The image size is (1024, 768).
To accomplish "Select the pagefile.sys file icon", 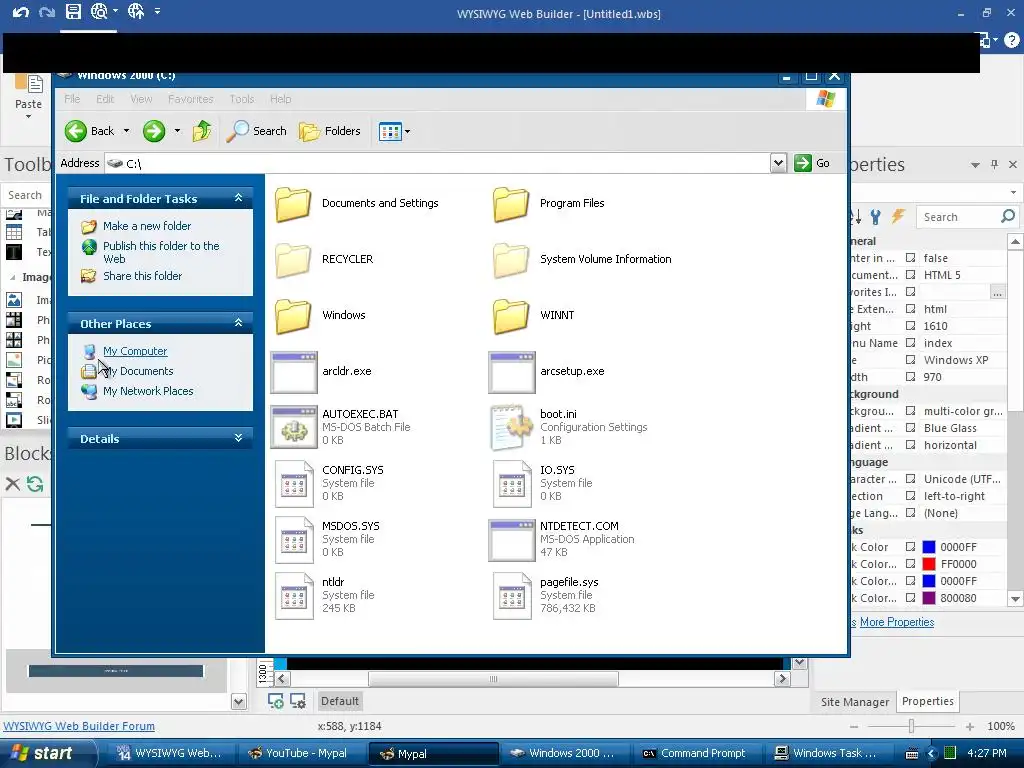I will tap(512, 596).
